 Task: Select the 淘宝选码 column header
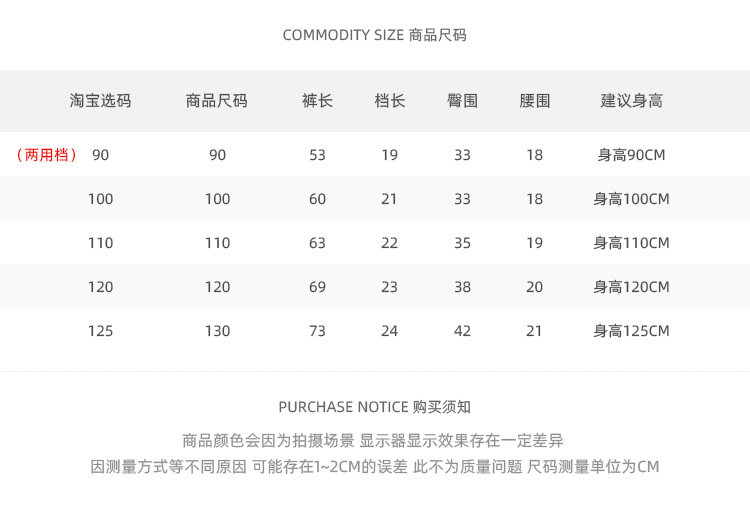100,101
